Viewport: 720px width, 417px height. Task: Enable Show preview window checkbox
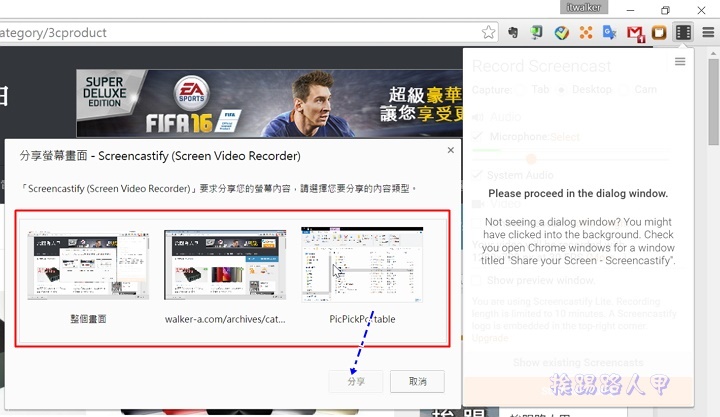tap(476, 280)
